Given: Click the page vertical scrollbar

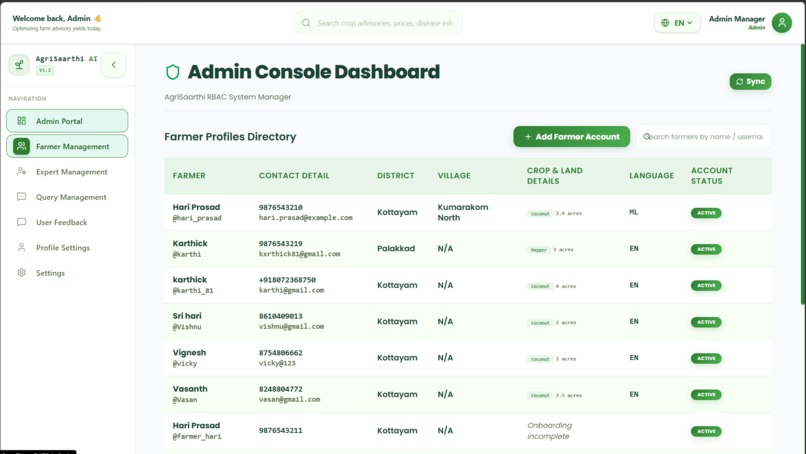Looking at the screenshot, I should tap(803, 174).
